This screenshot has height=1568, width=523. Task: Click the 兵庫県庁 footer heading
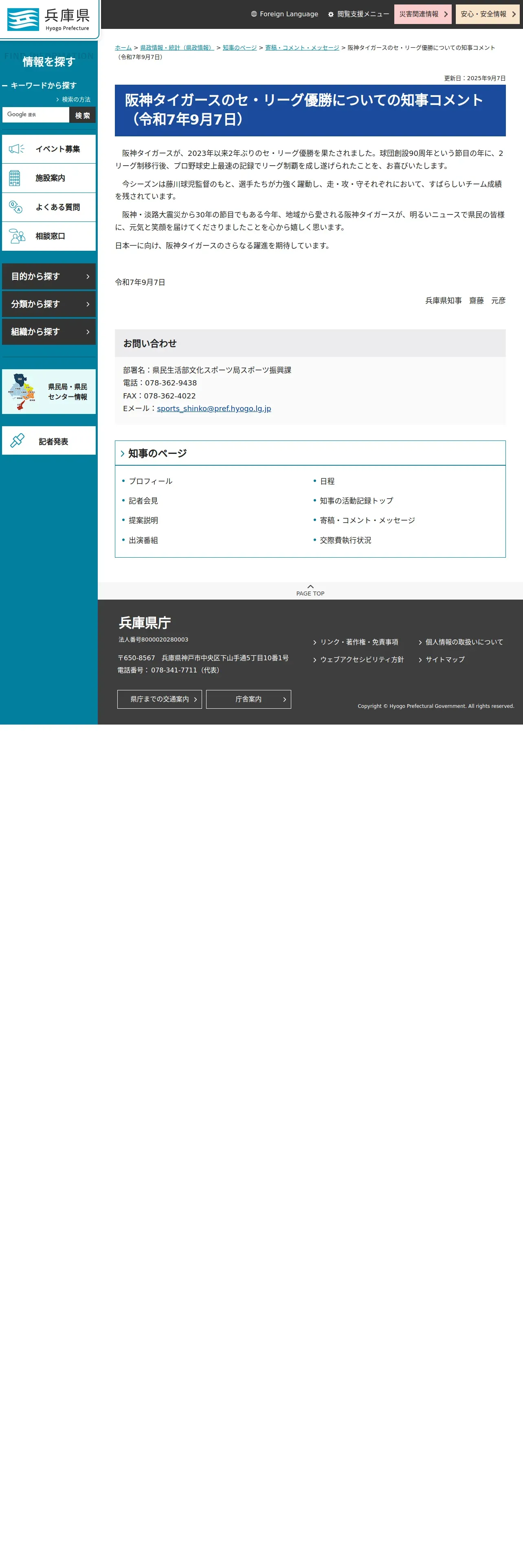click(144, 623)
